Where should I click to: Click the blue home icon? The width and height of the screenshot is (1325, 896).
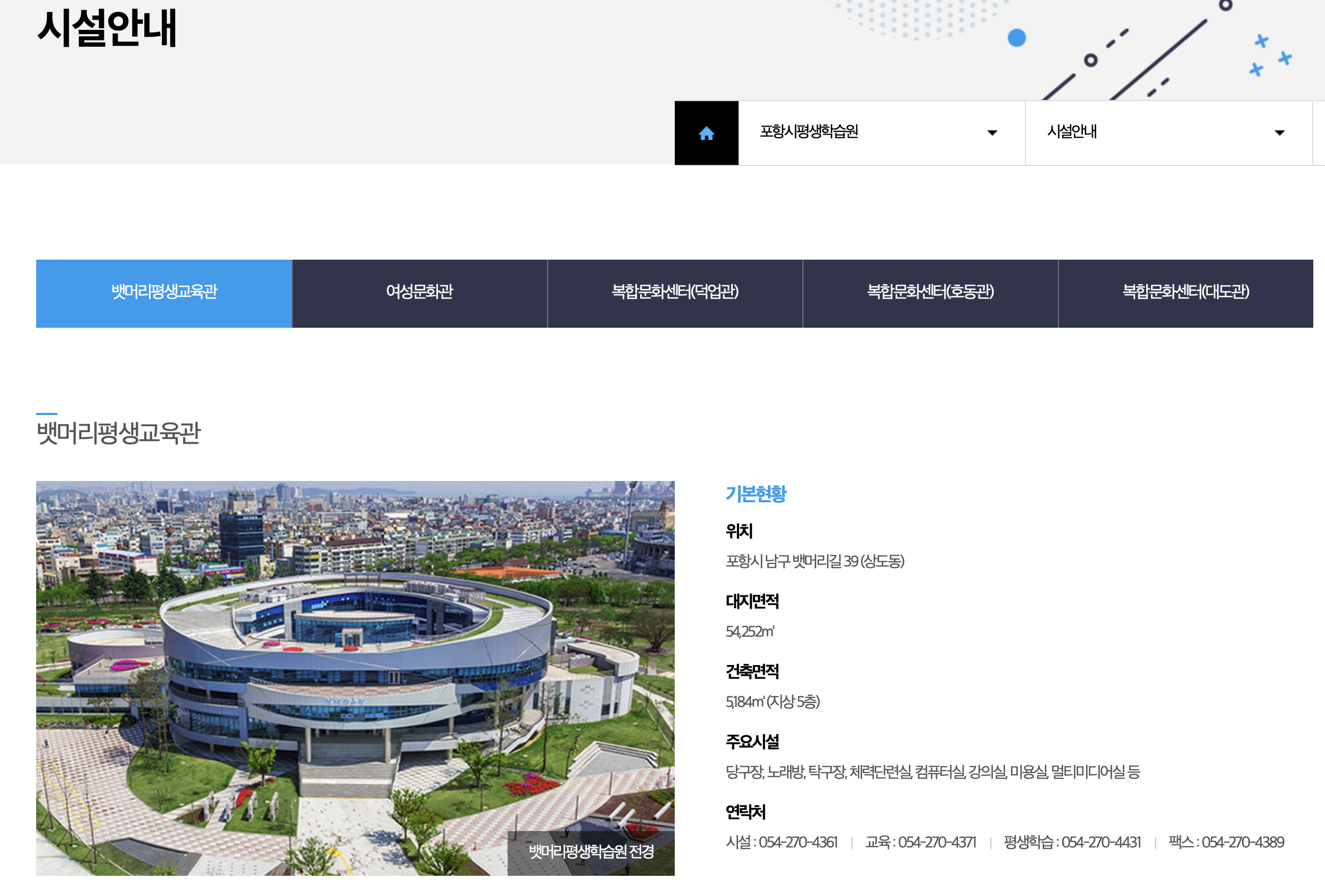pos(706,134)
